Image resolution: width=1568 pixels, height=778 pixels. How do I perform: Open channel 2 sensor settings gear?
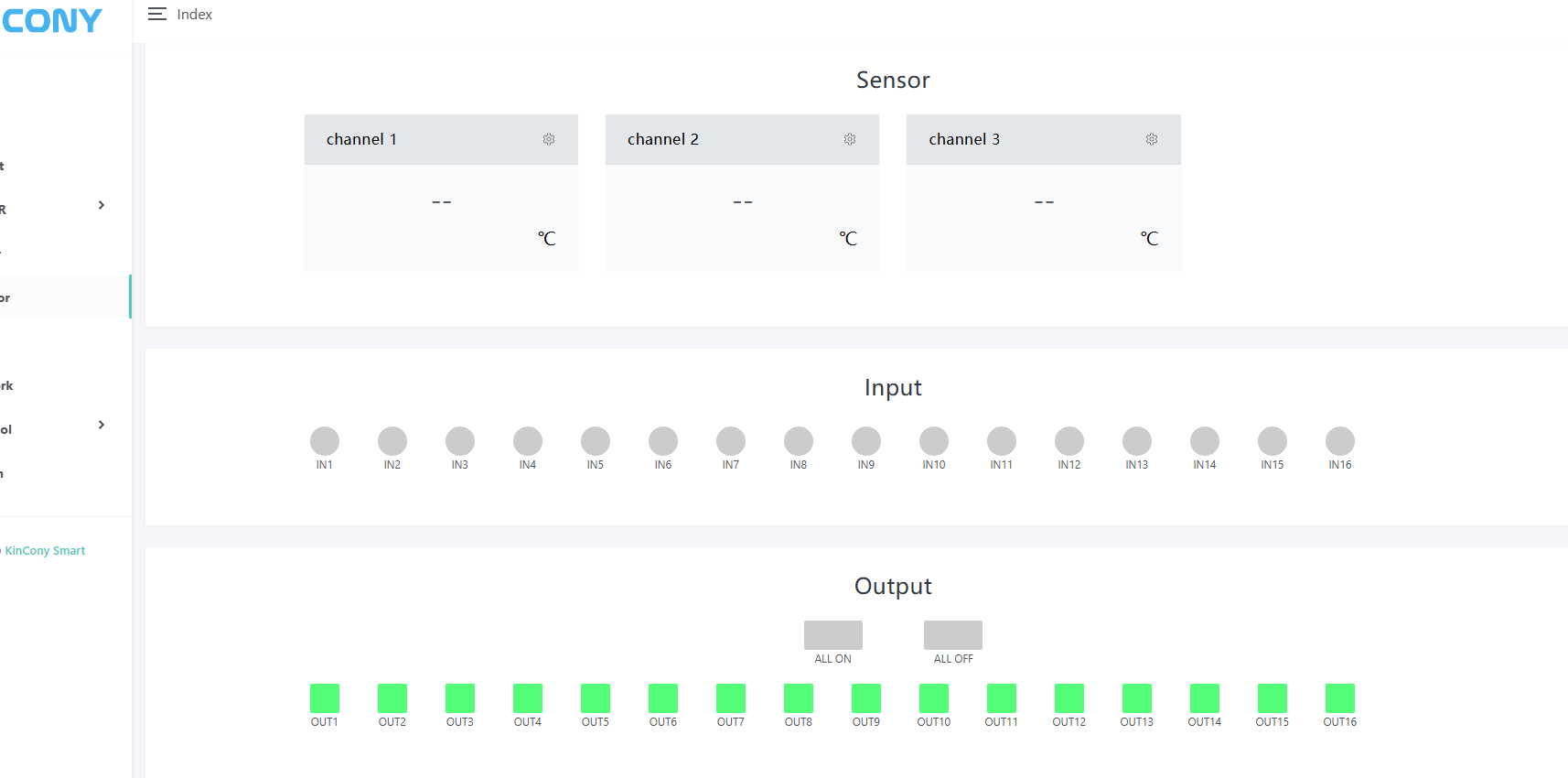pyautogui.click(x=850, y=139)
